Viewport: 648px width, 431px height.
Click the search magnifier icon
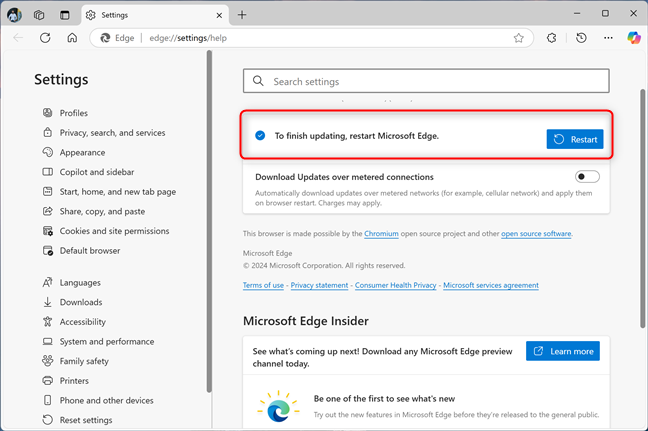(x=258, y=81)
